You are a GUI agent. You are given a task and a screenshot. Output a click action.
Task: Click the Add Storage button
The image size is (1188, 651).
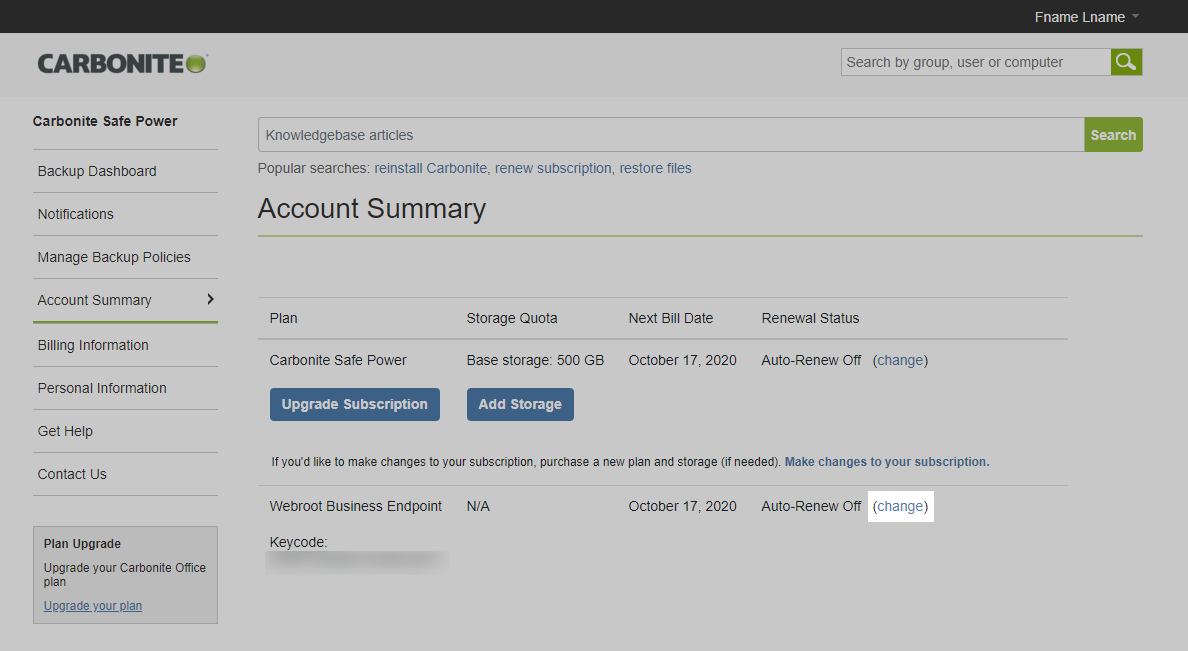520,404
